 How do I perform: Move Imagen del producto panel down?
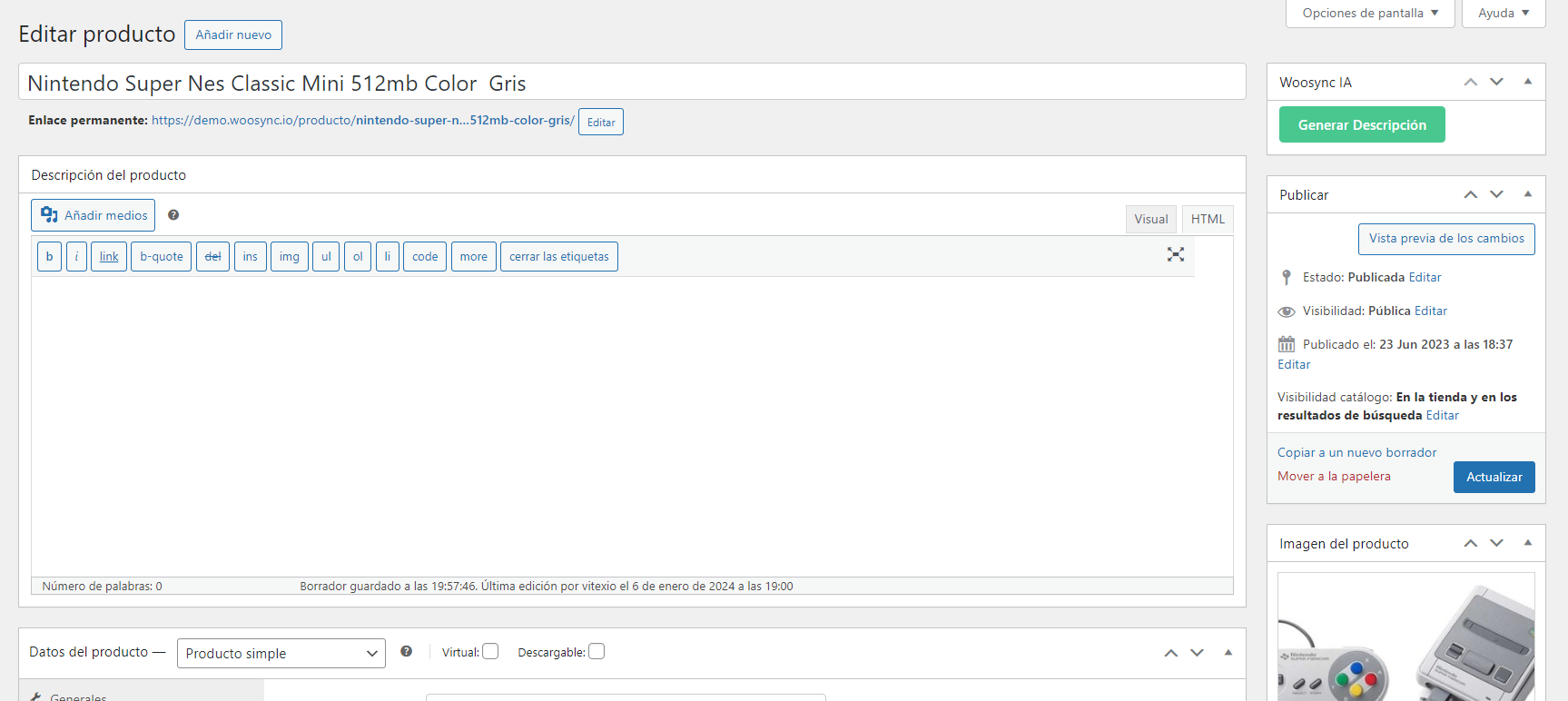click(1497, 543)
